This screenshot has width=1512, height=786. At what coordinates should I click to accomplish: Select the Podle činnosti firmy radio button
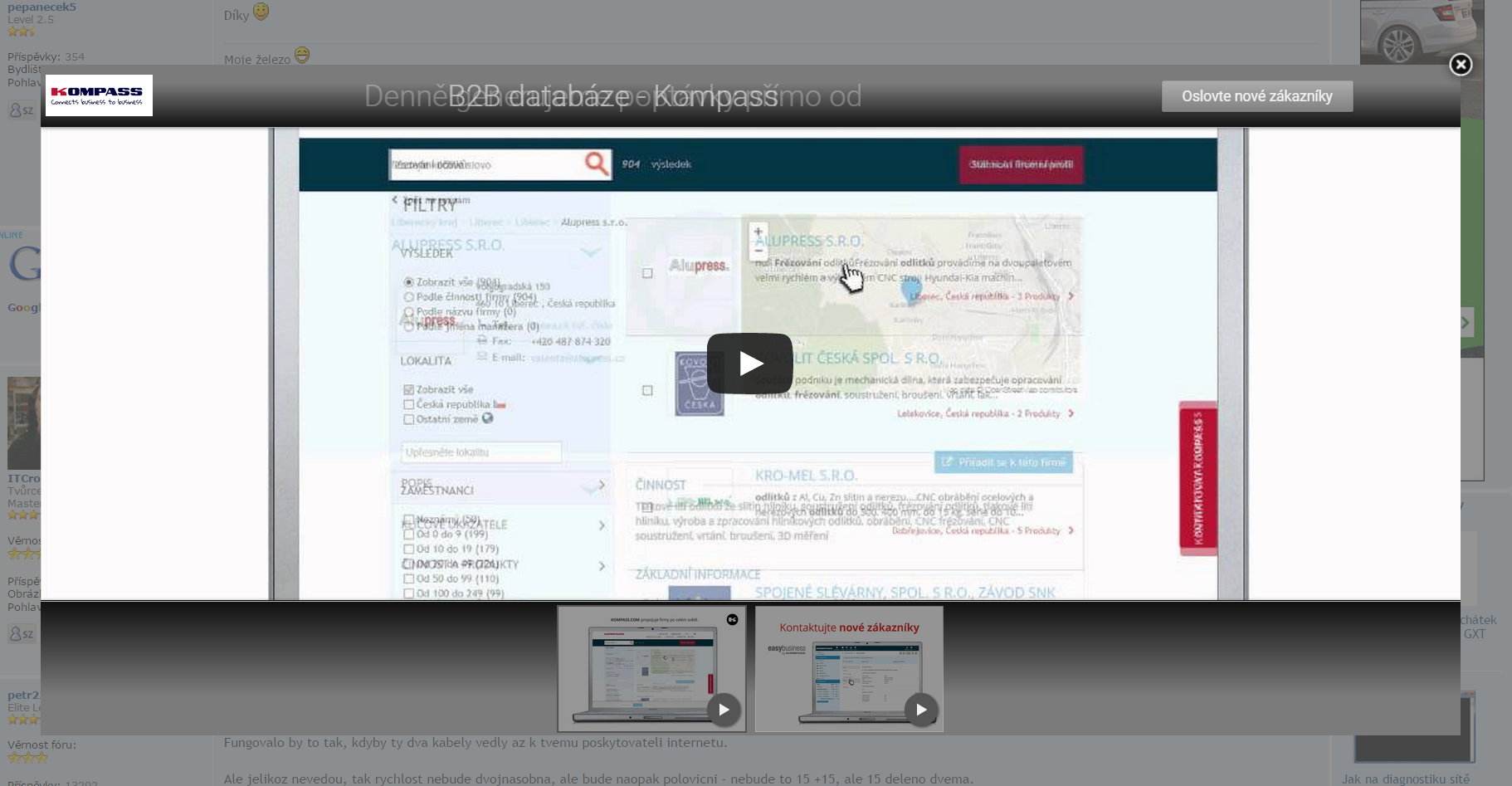pyautogui.click(x=408, y=297)
